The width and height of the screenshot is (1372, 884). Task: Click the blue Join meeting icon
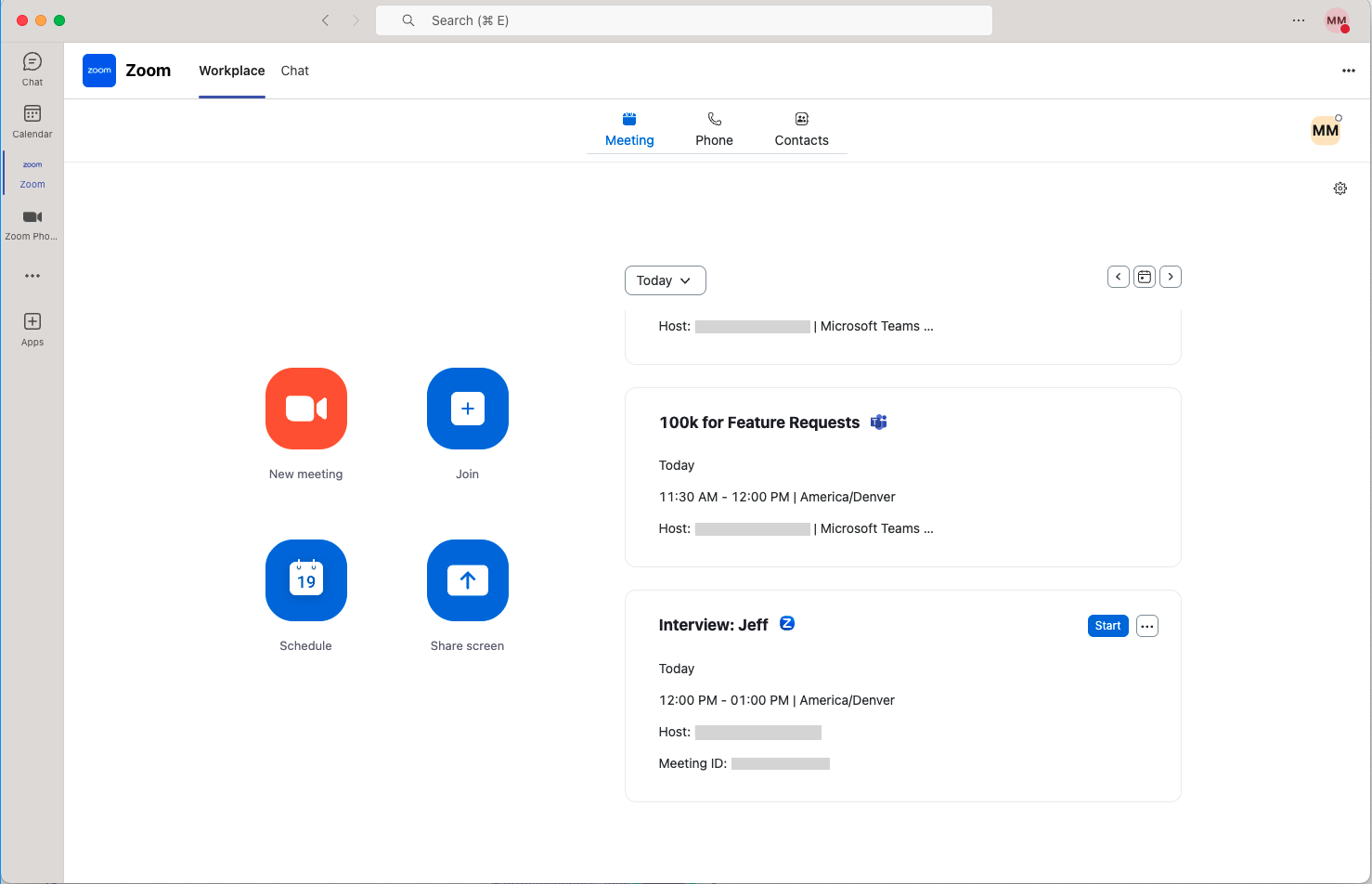(x=467, y=409)
